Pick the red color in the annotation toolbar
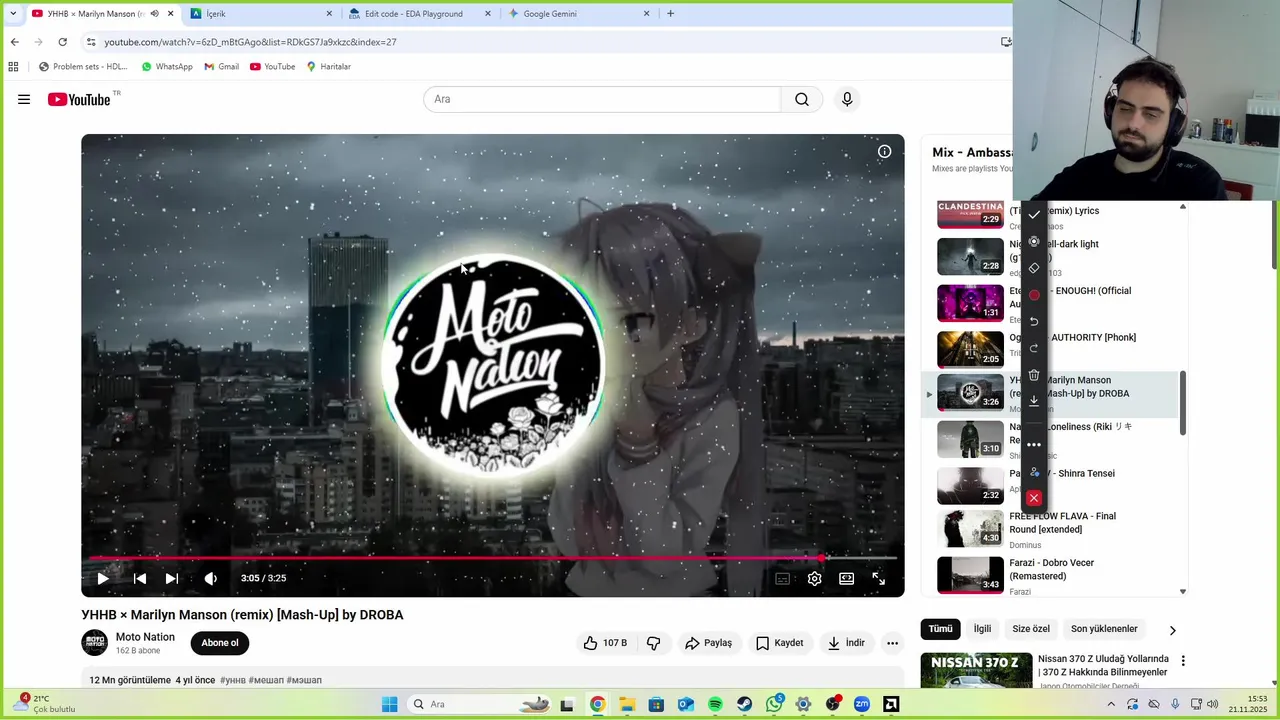This screenshot has width=1280, height=720. pyautogui.click(x=1034, y=295)
